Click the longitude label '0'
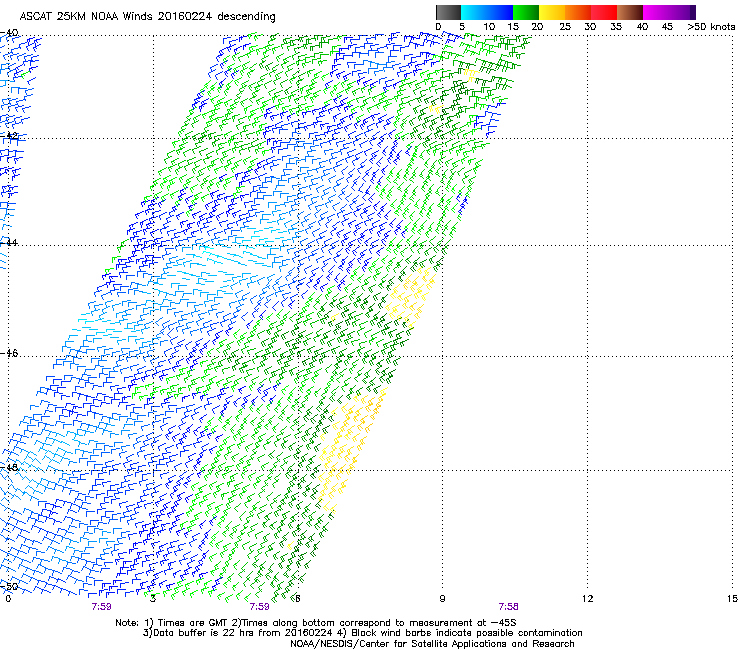Viewport: 740px width, 650px height. (8, 599)
